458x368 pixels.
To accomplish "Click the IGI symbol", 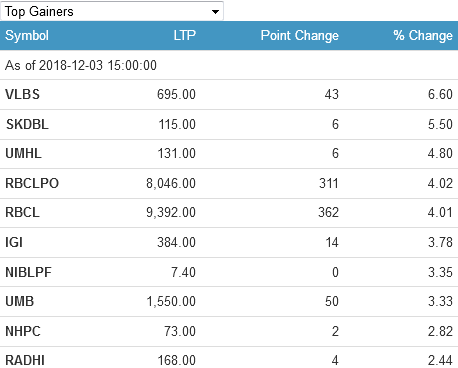I will tap(14, 242).
